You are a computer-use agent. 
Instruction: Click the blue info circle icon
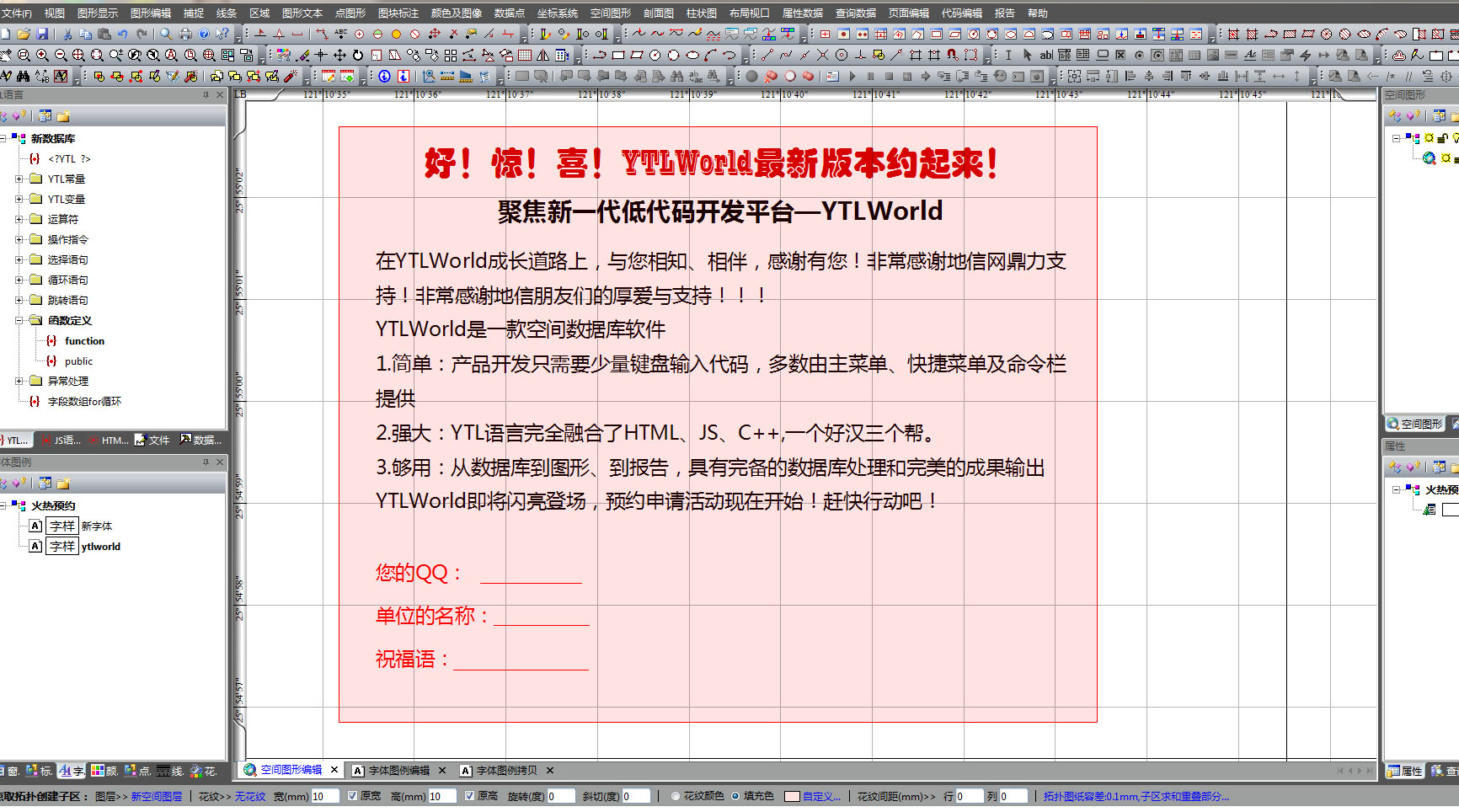[x=384, y=76]
